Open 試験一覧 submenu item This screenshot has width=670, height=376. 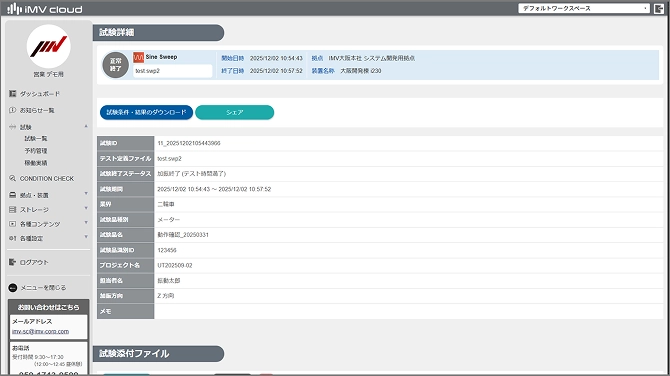tap(36, 138)
